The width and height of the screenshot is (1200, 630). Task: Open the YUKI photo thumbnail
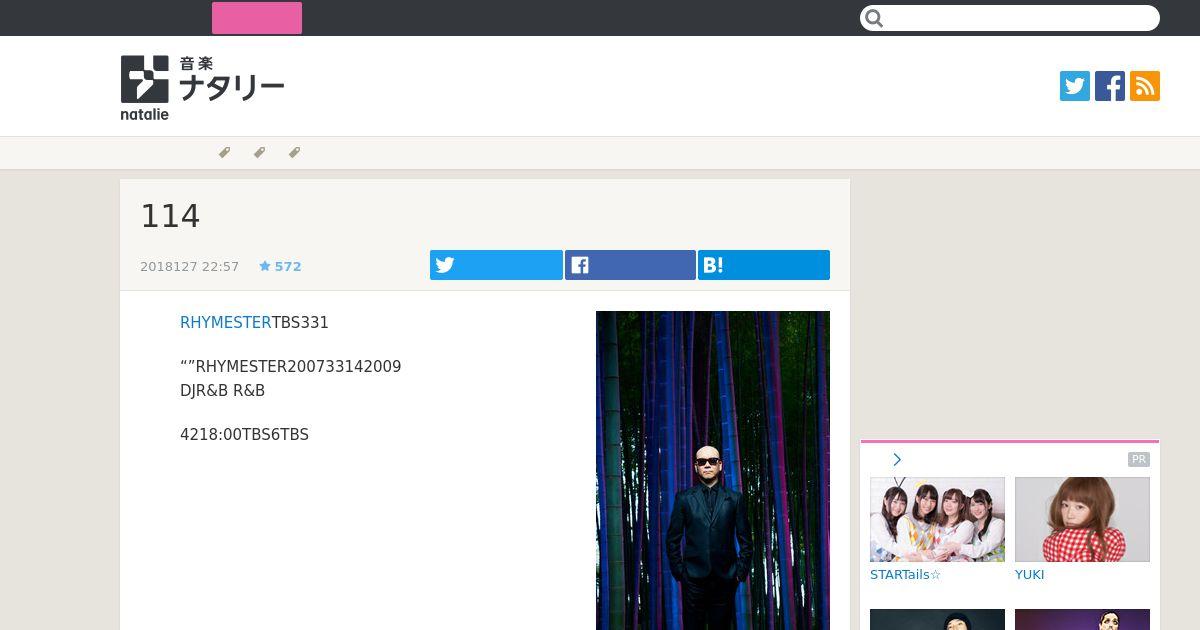point(1082,519)
